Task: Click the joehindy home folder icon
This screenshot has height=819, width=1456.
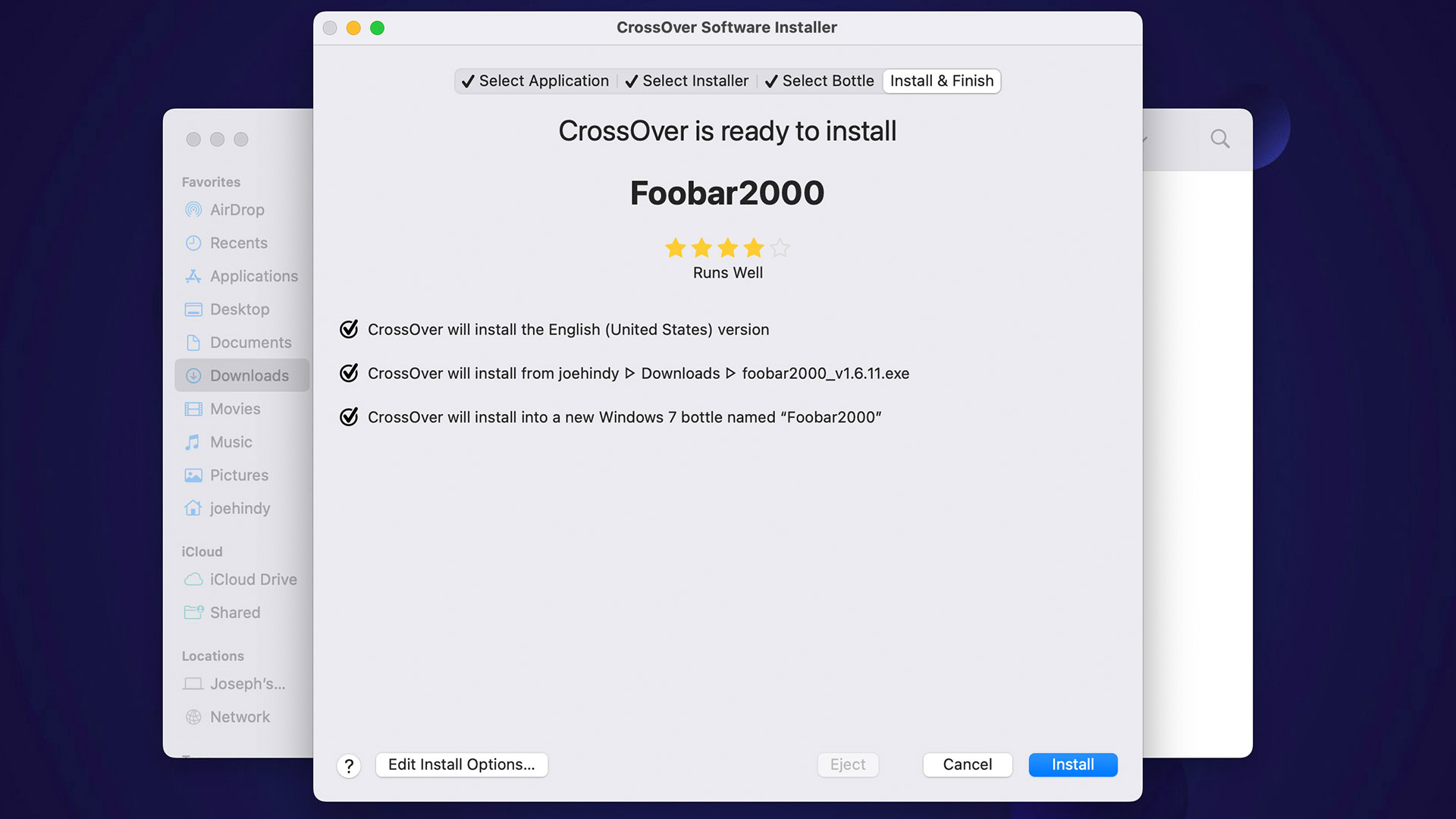Action: click(x=193, y=508)
